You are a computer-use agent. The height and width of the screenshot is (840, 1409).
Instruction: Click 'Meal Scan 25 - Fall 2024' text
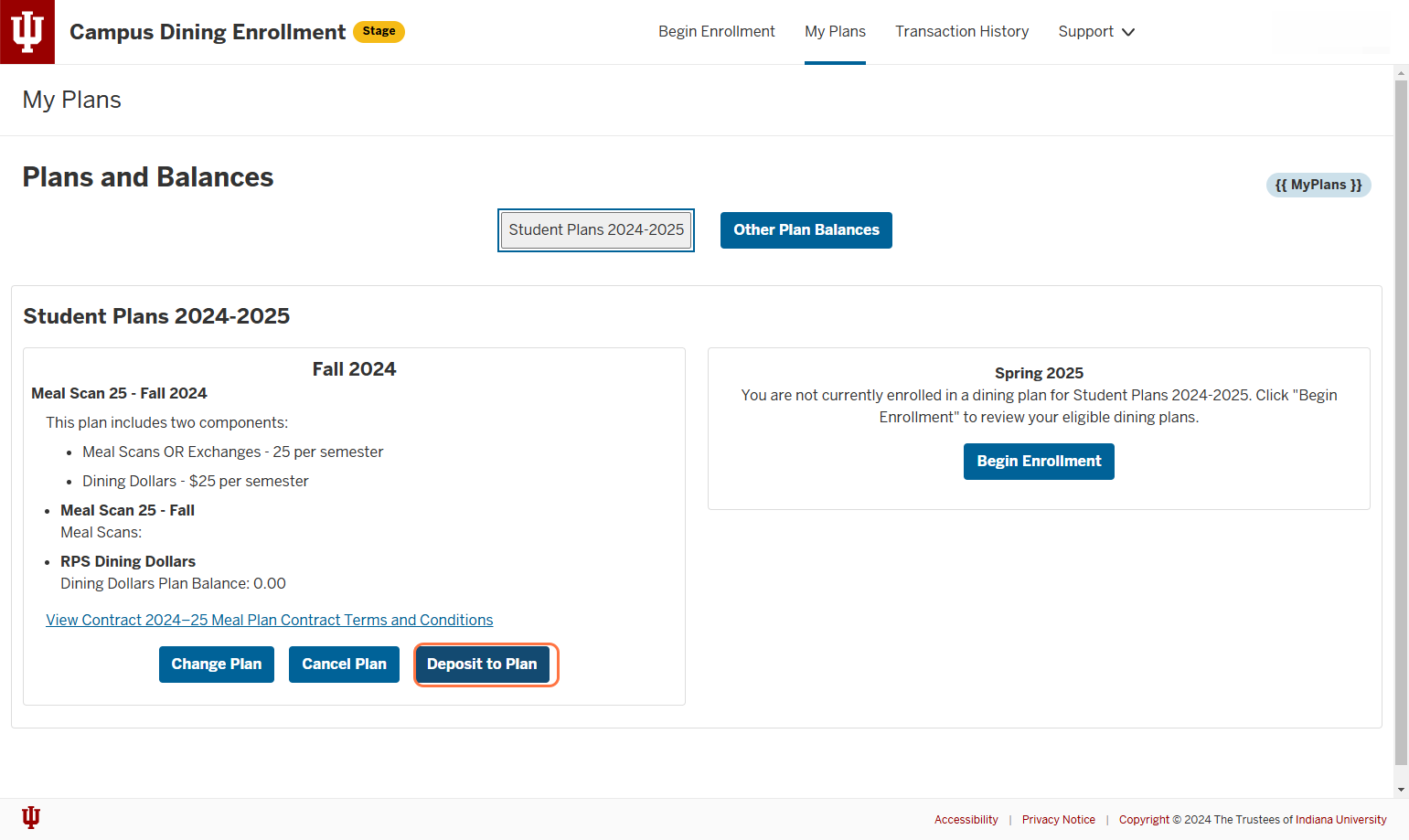pyautogui.click(x=119, y=393)
